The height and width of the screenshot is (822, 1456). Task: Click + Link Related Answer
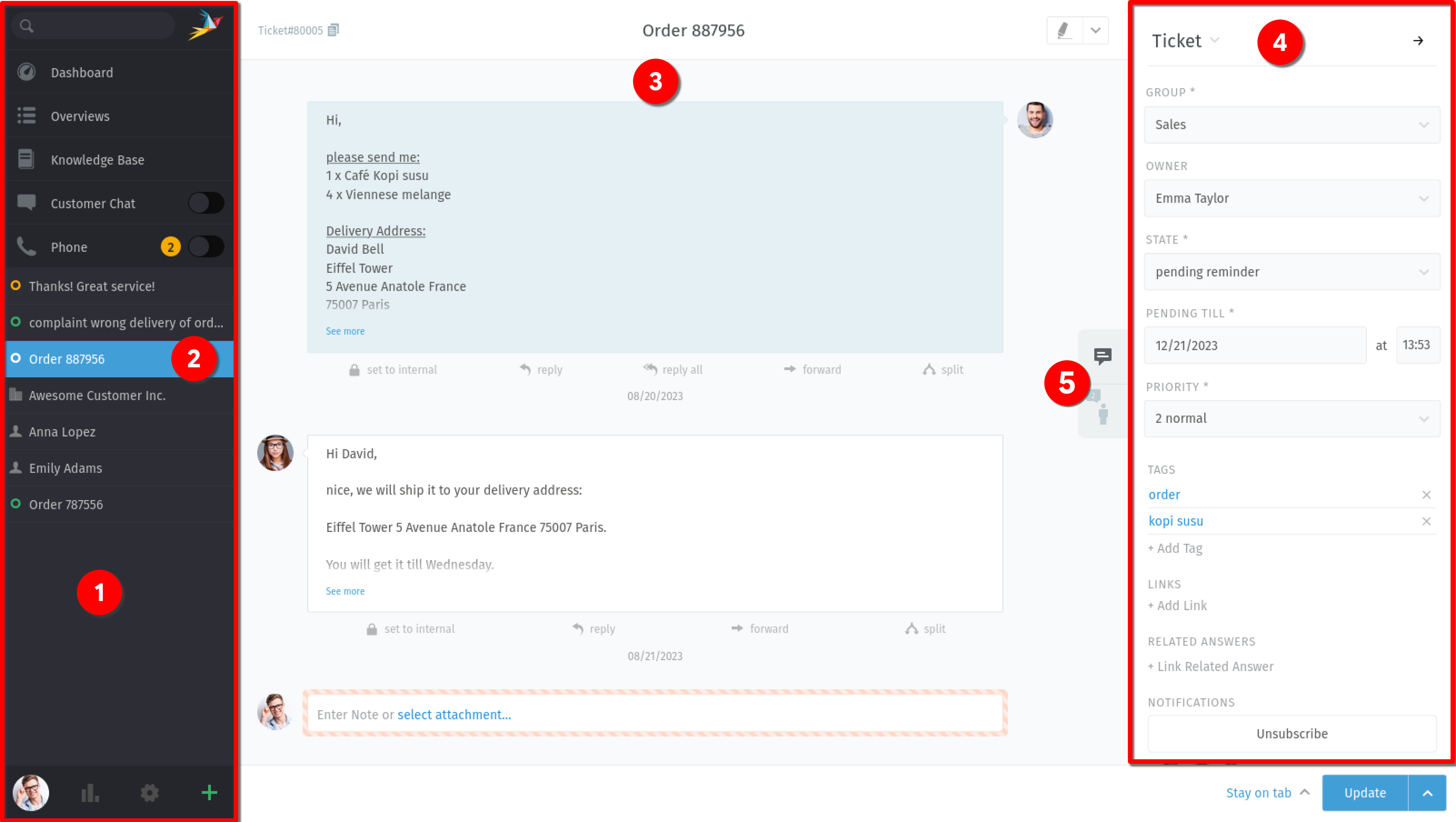[1211, 667]
